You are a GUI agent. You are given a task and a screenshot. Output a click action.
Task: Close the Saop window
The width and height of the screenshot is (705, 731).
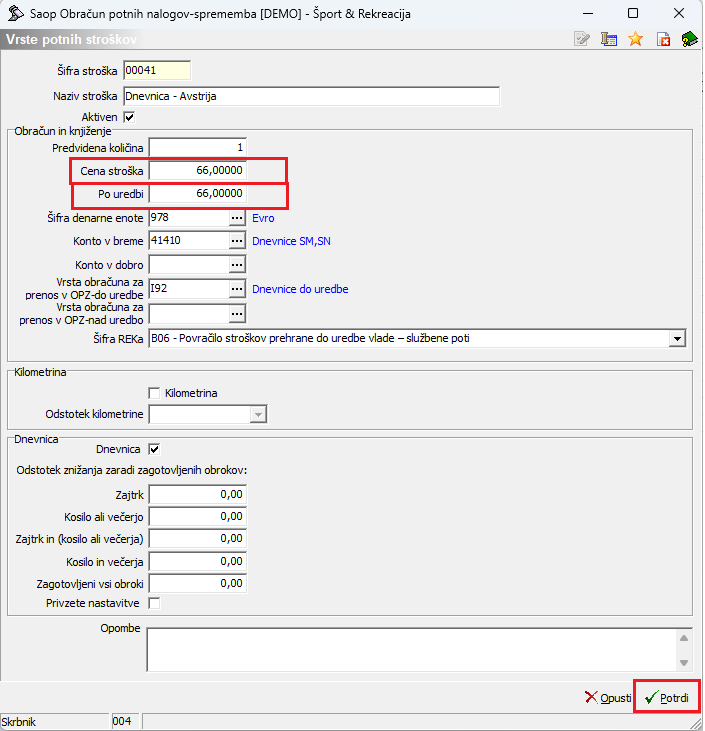pyautogui.click(x=679, y=13)
